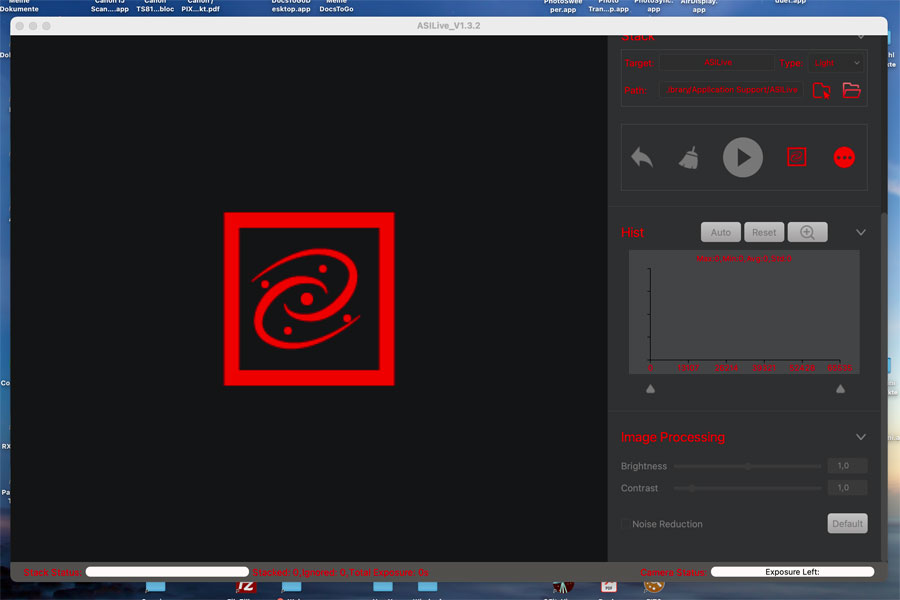Click the Contrast value field
The image size is (900, 600).
coord(847,487)
